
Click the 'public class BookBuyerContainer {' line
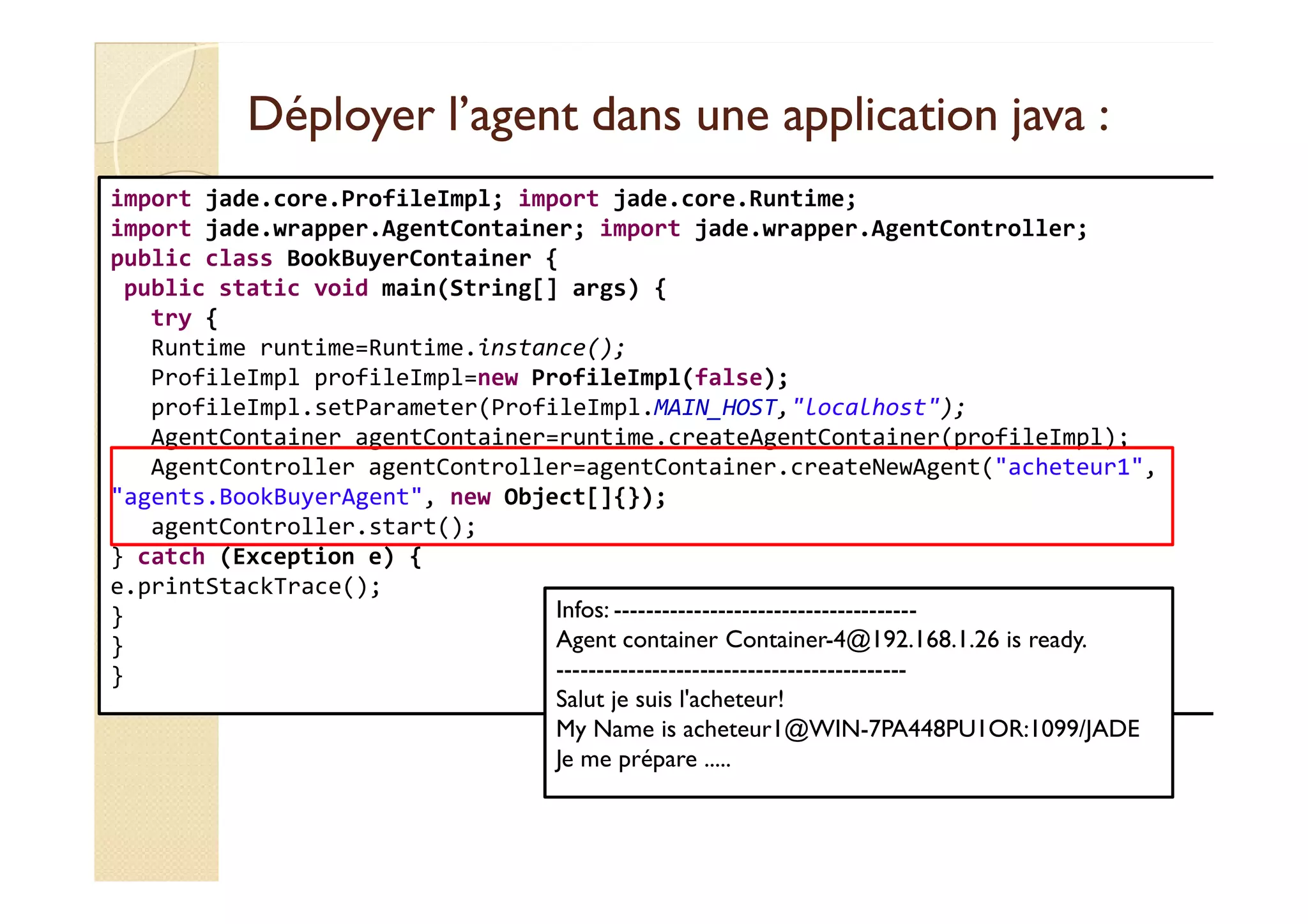tap(334, 259)
